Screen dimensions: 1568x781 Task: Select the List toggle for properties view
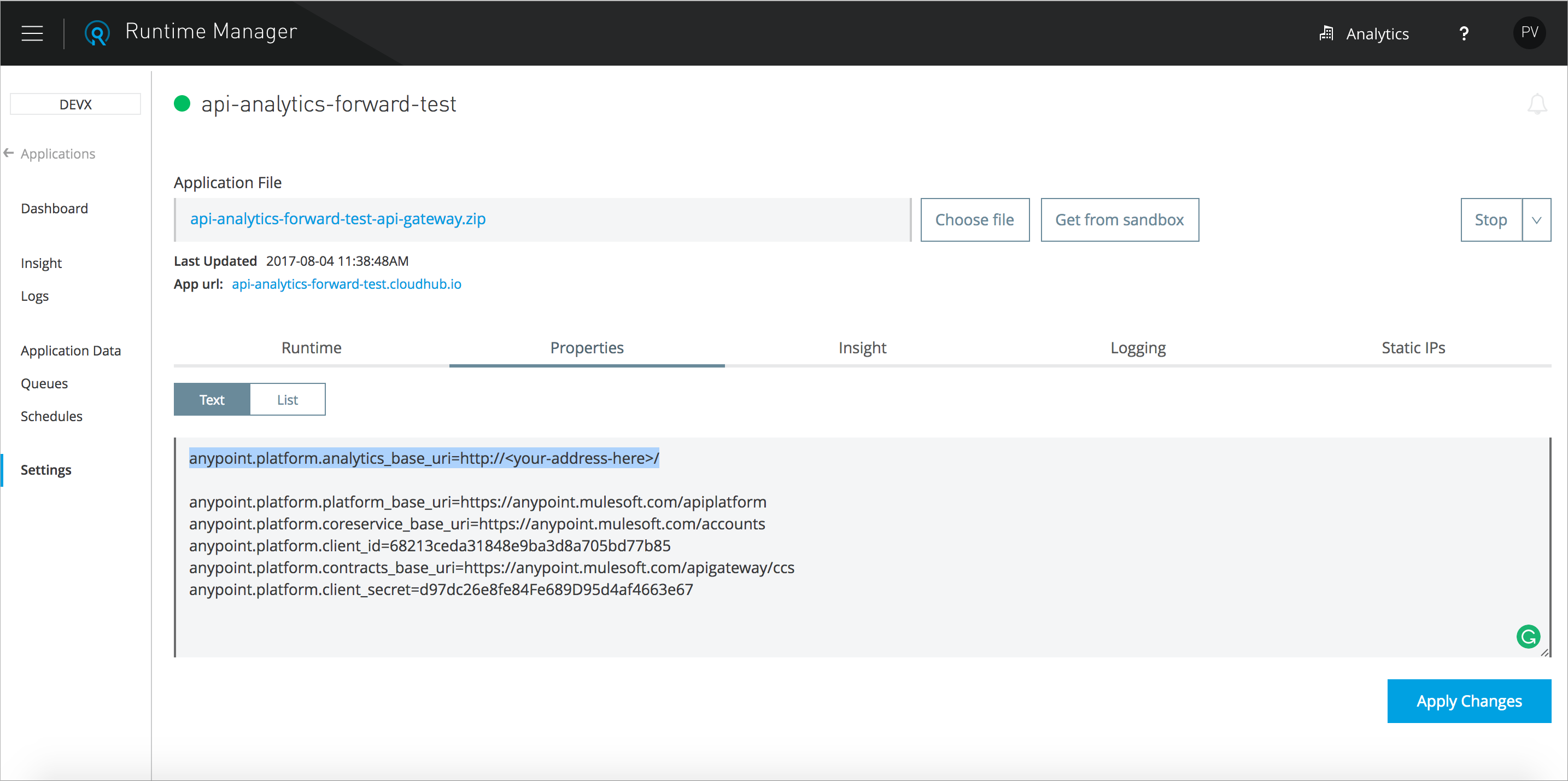coord(287,399)
